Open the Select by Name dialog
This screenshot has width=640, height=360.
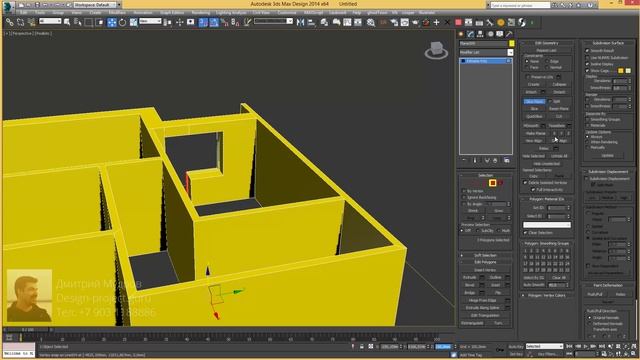pos(78,22)
